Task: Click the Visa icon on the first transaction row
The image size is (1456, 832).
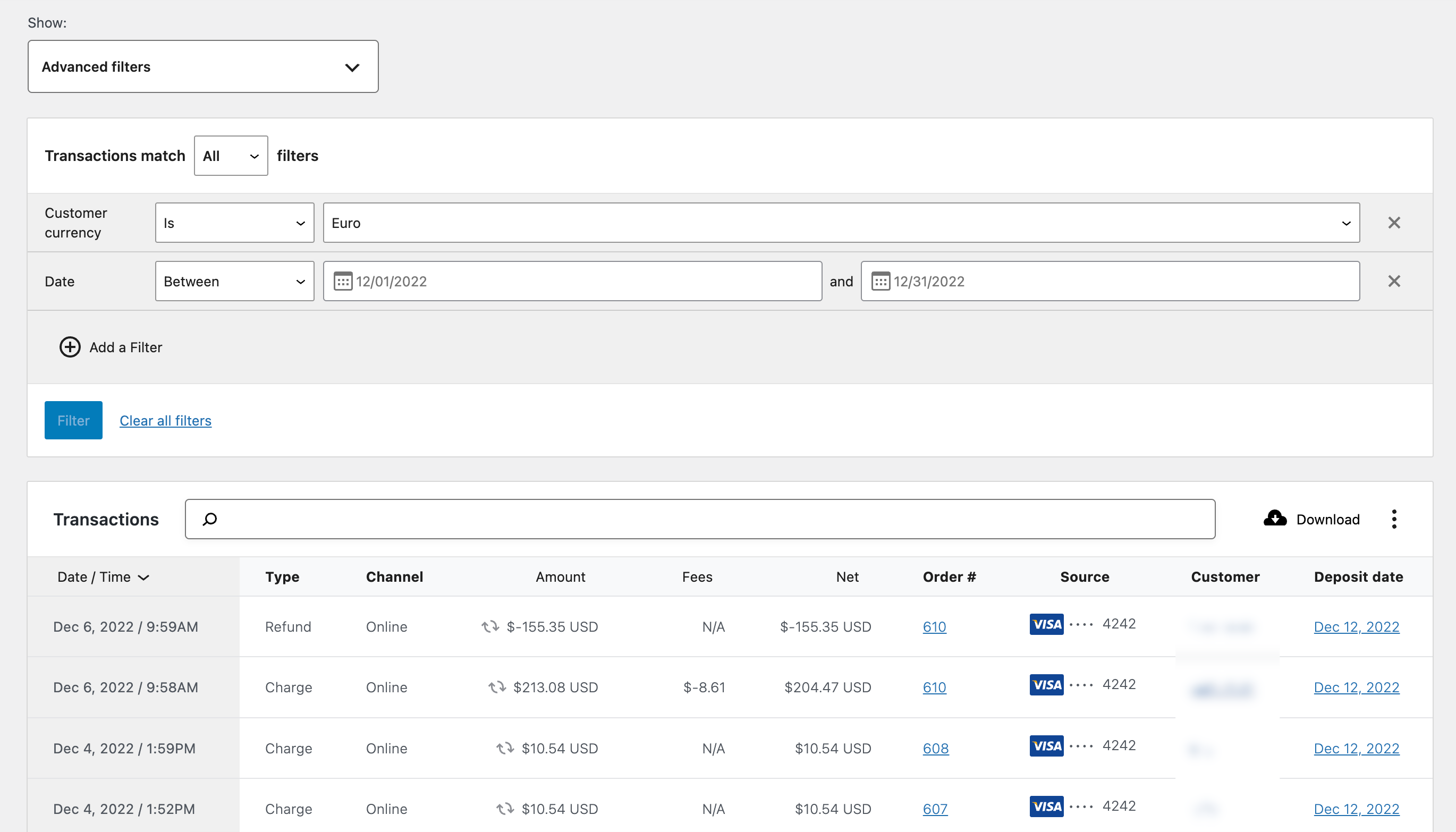Action: (x=1046, y=624)
